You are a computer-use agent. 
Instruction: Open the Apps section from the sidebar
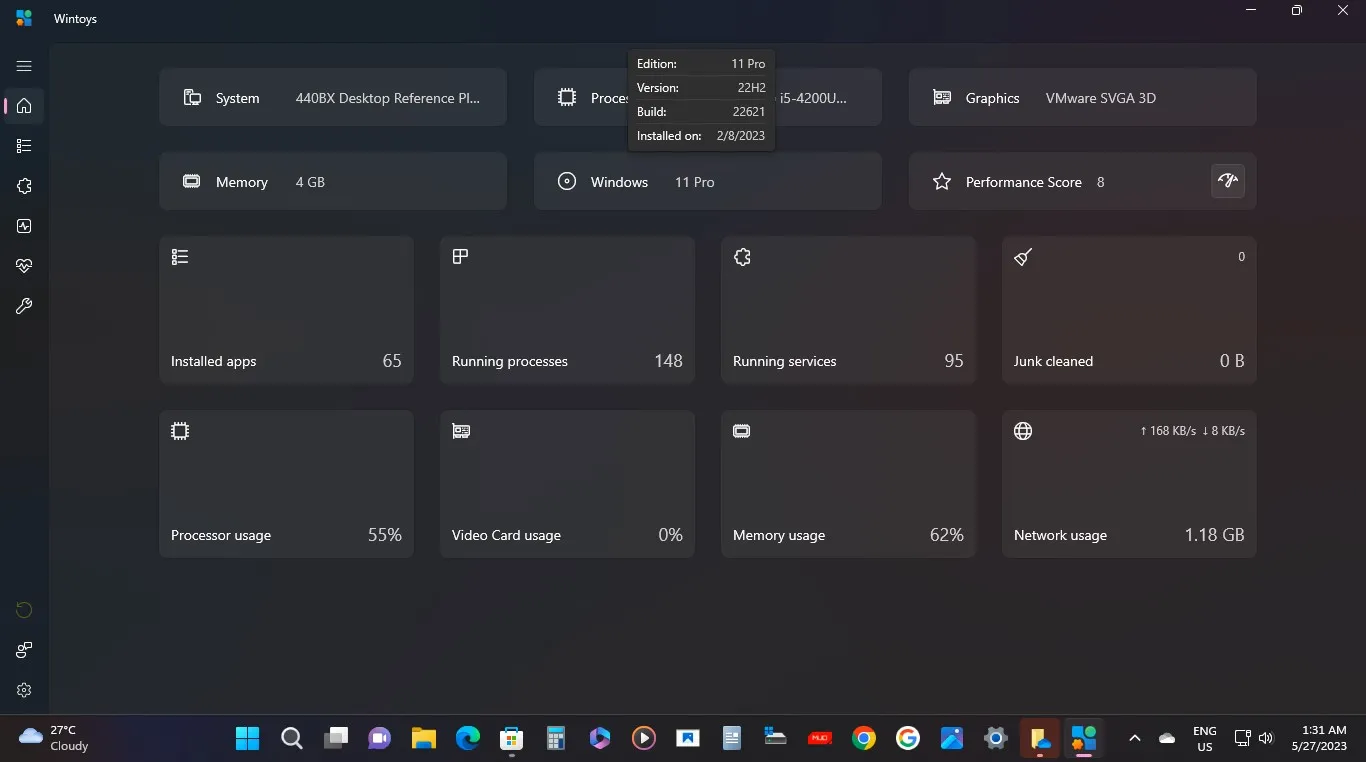coord(22,146)
